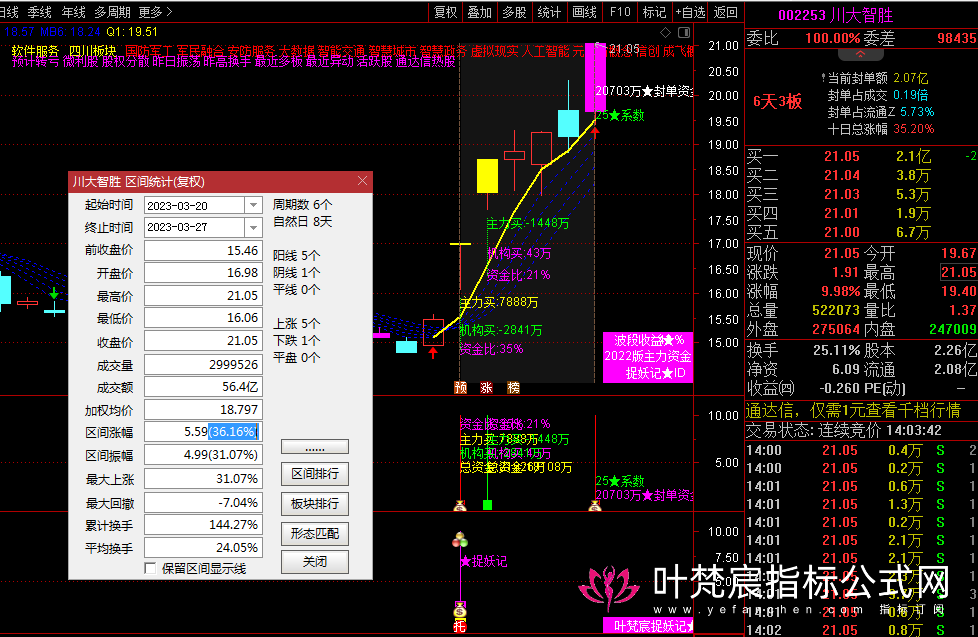Screen dimensions: 978x637
Task: Click the 买五 21.00 bid row
Action: (x=862, y=232)
